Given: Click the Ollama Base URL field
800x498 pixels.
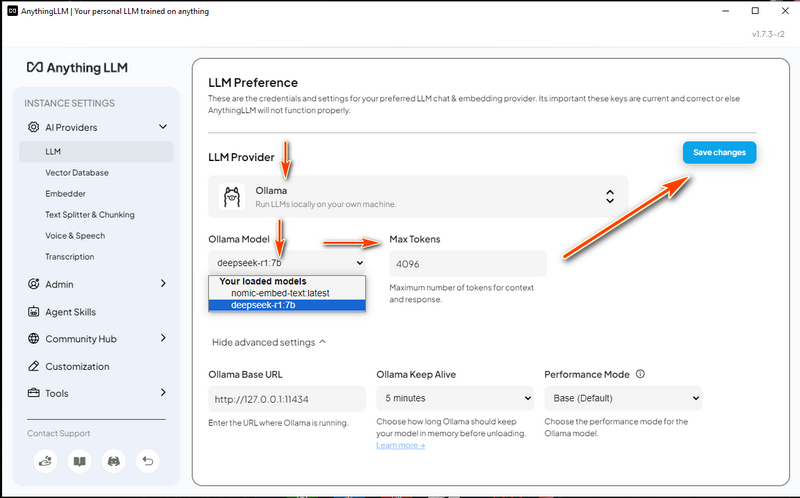Looking at the screenshot, I should [287, 399].
